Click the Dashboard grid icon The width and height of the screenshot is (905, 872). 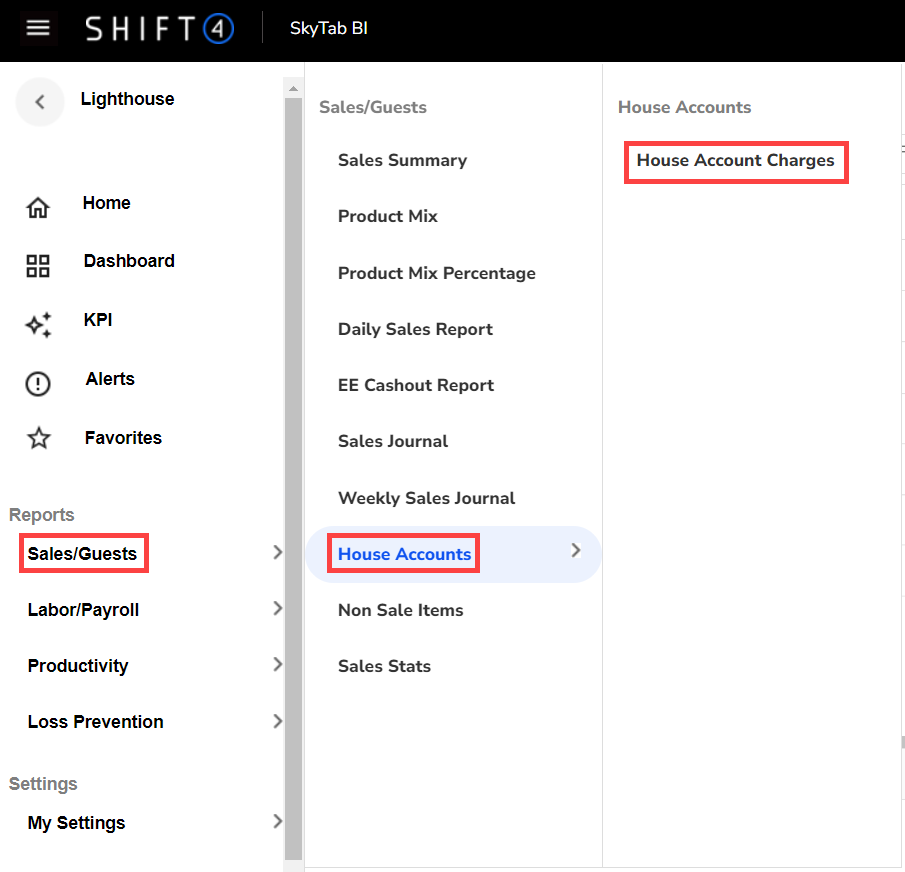pyautogui.click(x=38, y=266)
